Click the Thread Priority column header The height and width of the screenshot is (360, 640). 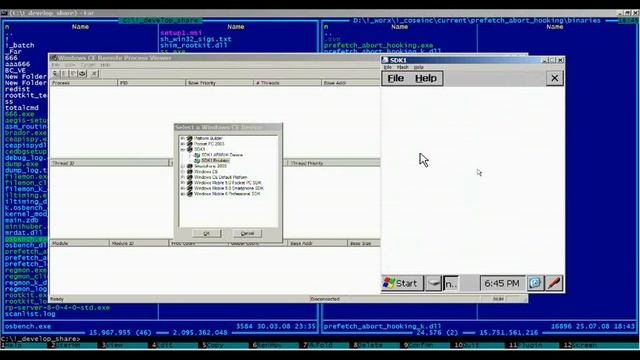pos(334,163)
